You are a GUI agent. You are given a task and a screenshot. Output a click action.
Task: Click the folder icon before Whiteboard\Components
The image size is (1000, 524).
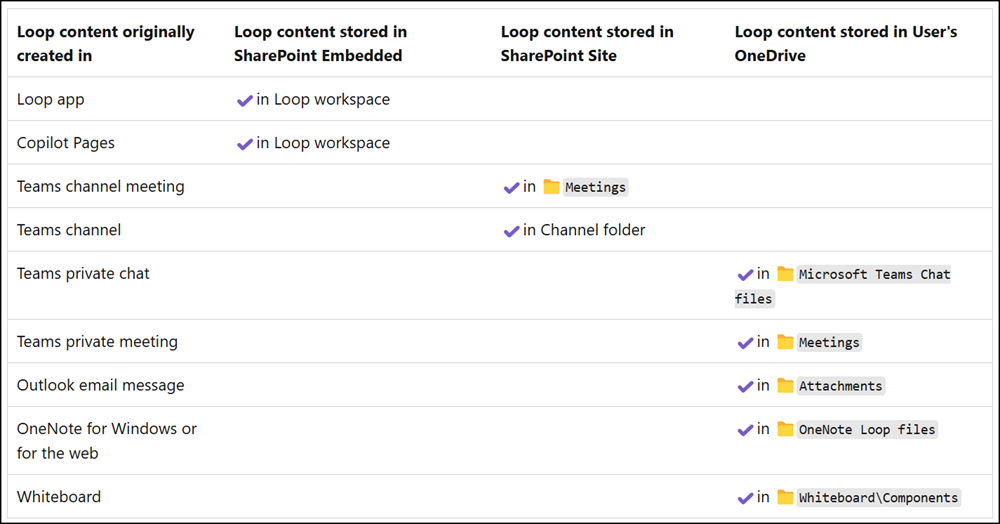coord(786,497)
